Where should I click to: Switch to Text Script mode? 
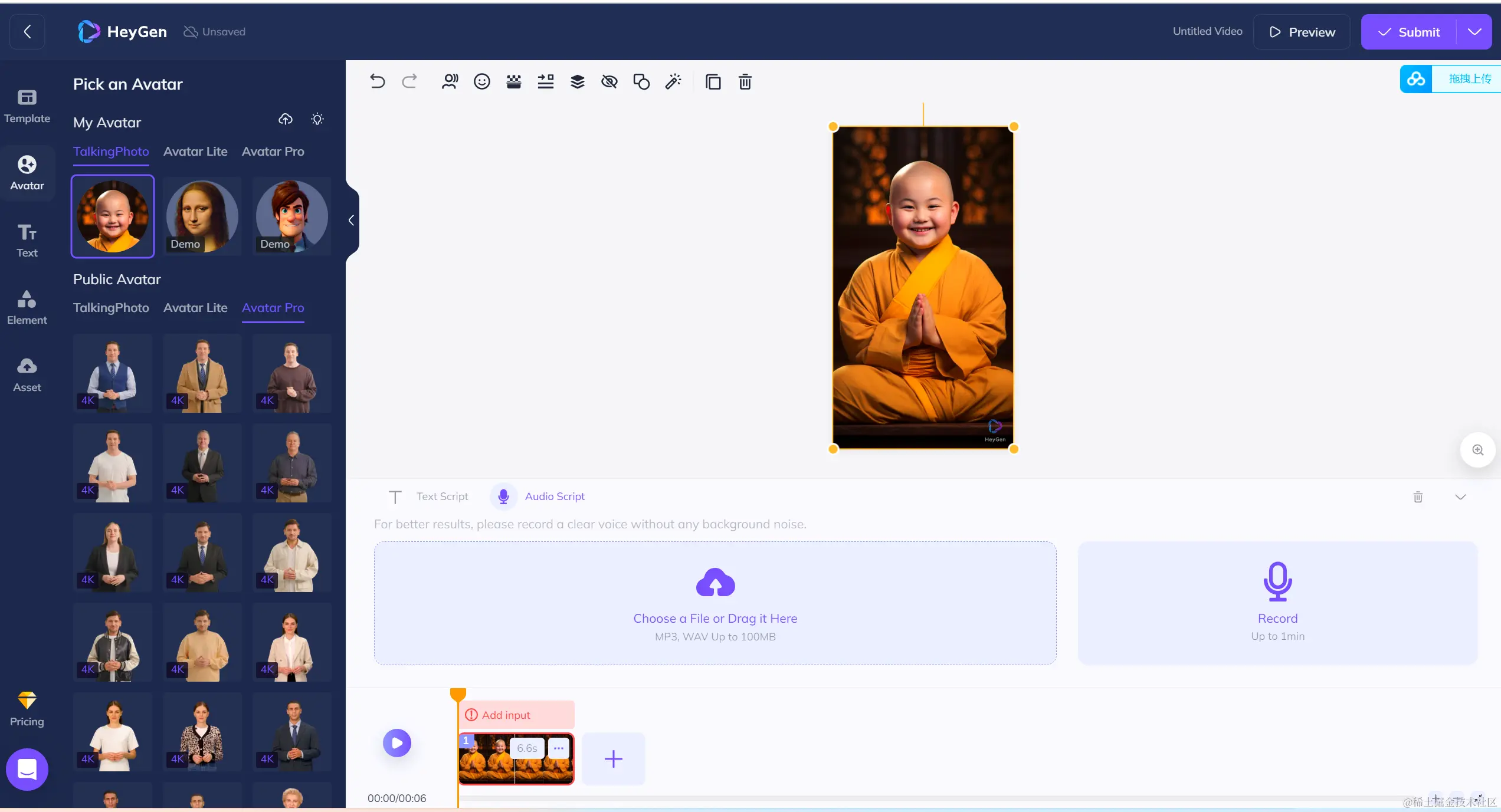(442, 497)
